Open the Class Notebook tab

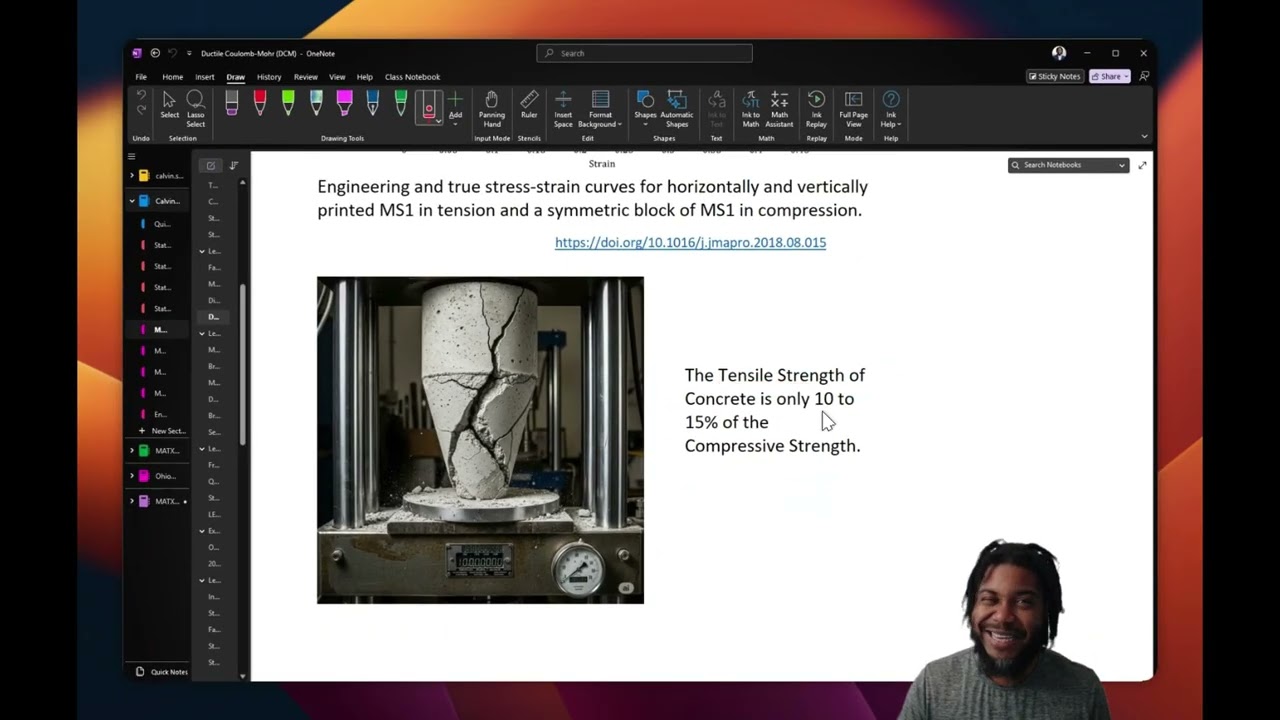point(412,77)
